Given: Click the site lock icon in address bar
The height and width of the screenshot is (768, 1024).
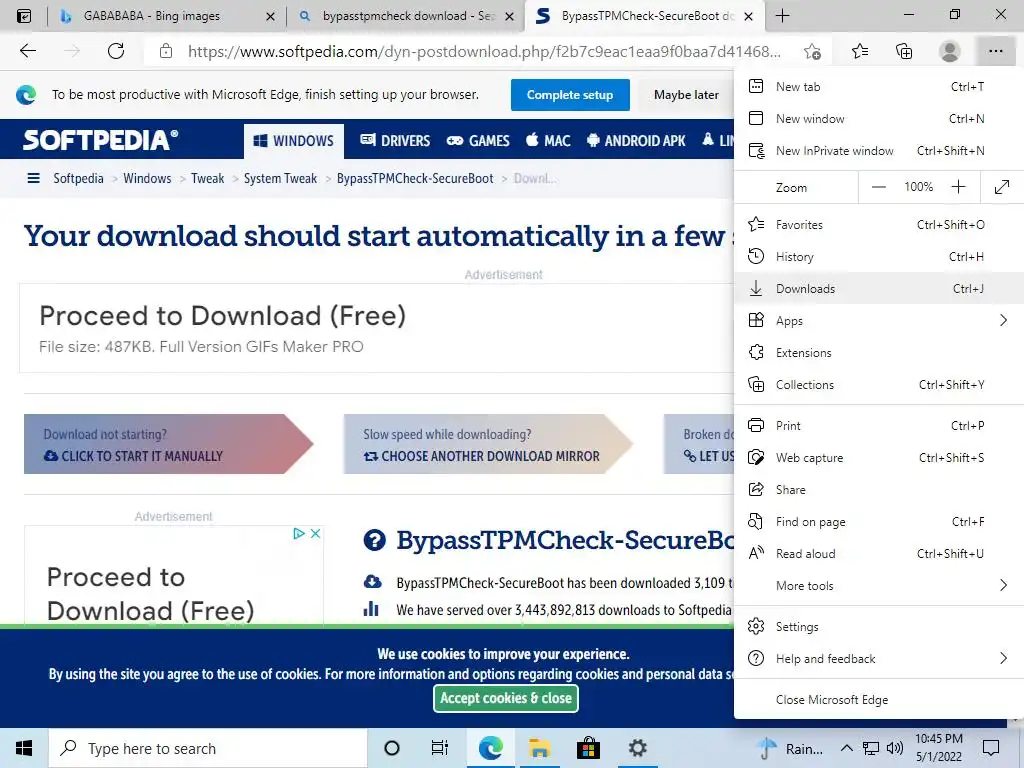Looking at the screenshot, I should point(166,51).
